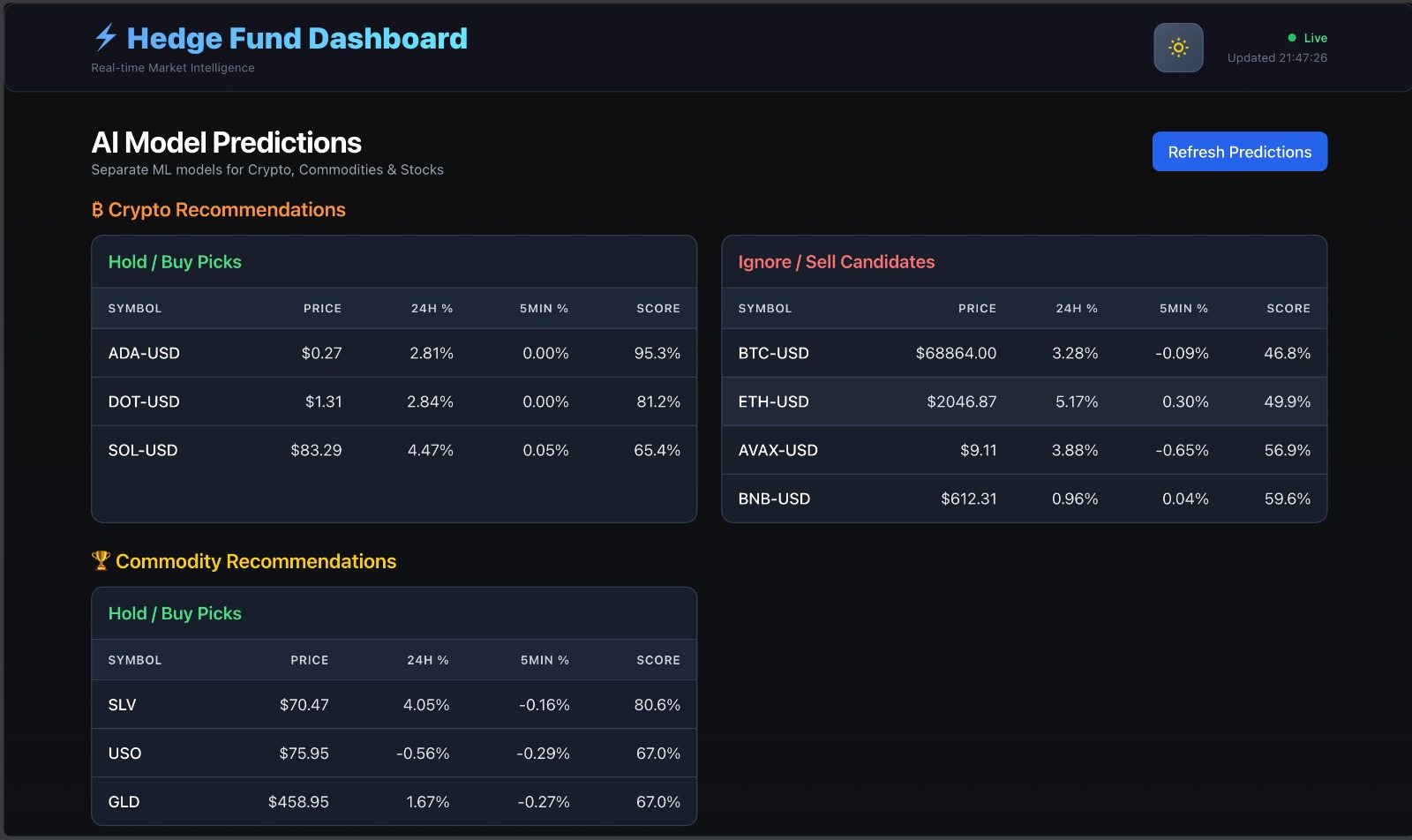Click the Bitcoin symbol beside Crypto Recommendations
This screenshot has width=1412, height=840.
tap(97, 210)
